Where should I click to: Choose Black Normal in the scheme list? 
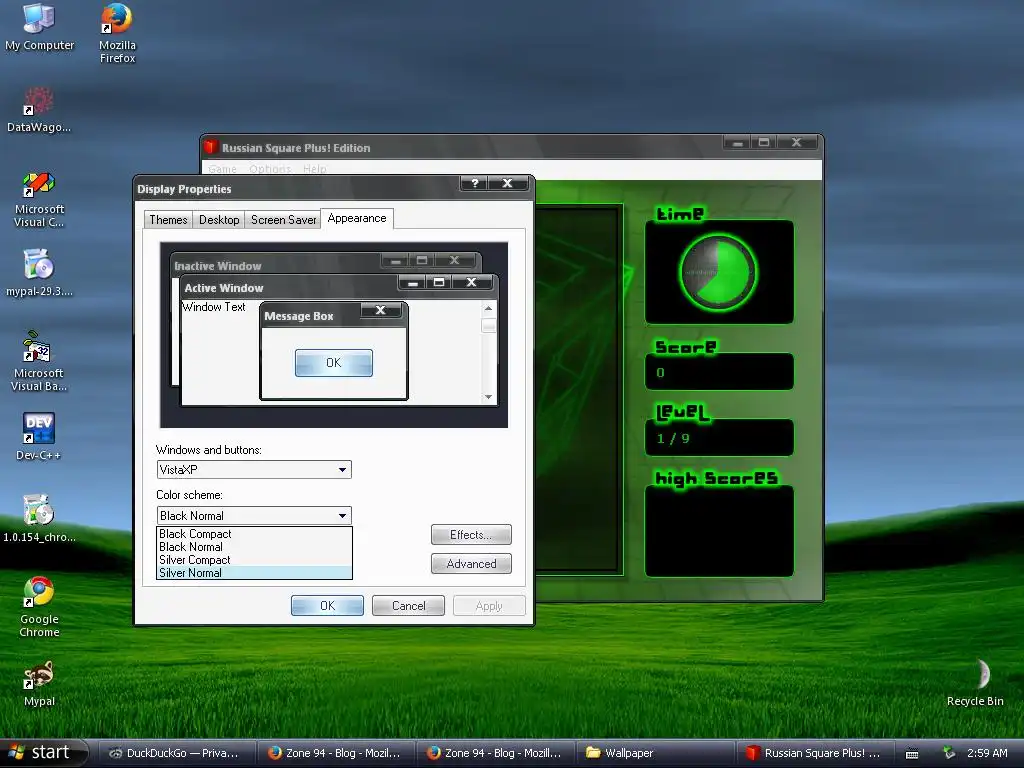point(254,547)
